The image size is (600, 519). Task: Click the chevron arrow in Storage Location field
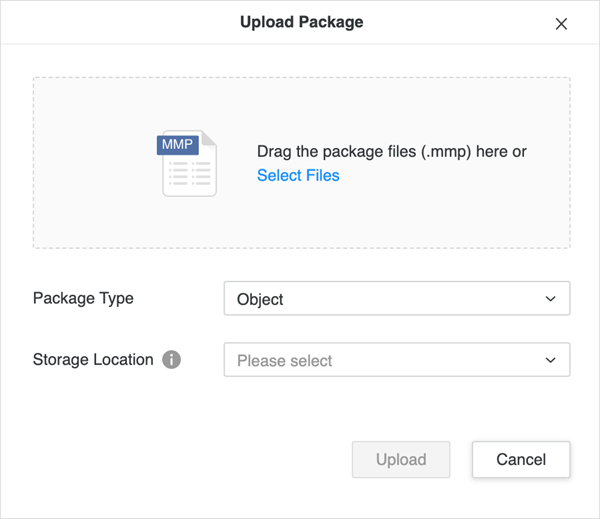[550, 360]
